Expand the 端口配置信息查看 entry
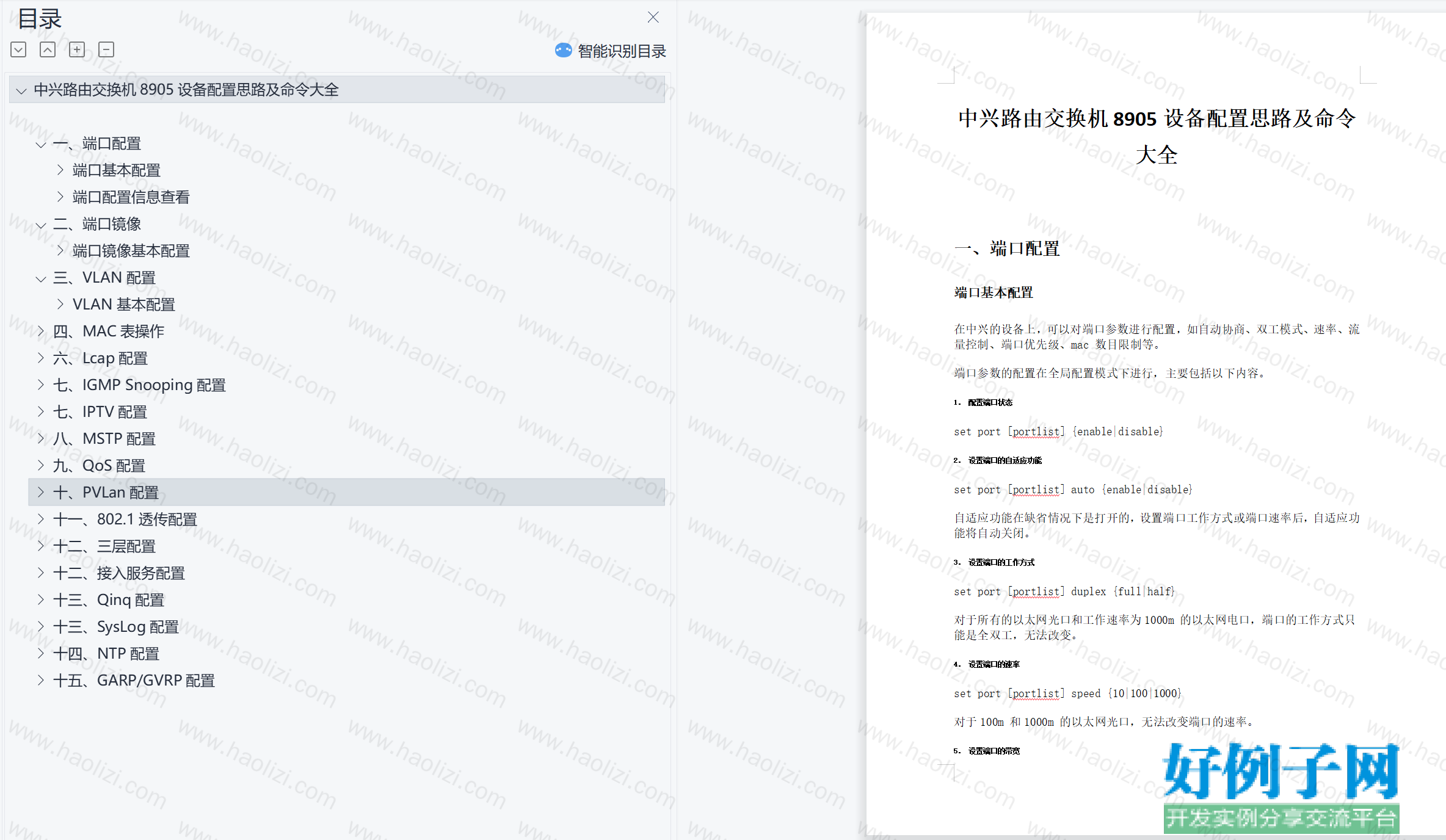 60,197
